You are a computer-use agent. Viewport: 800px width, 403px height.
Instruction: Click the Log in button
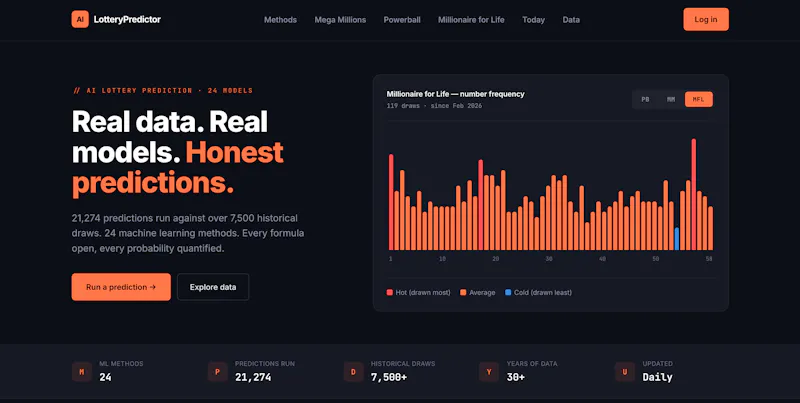(706, 19)
